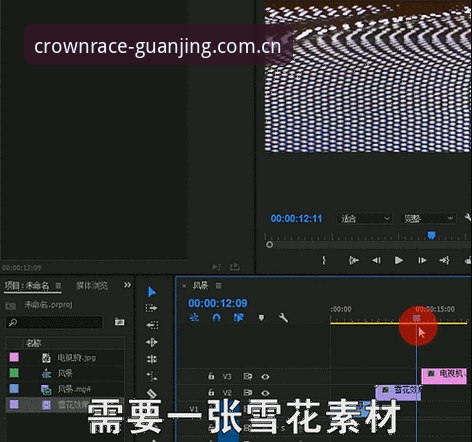472x442 pixels.
Task: Select the Track Select Backward tool
Action: pos(152,325)
